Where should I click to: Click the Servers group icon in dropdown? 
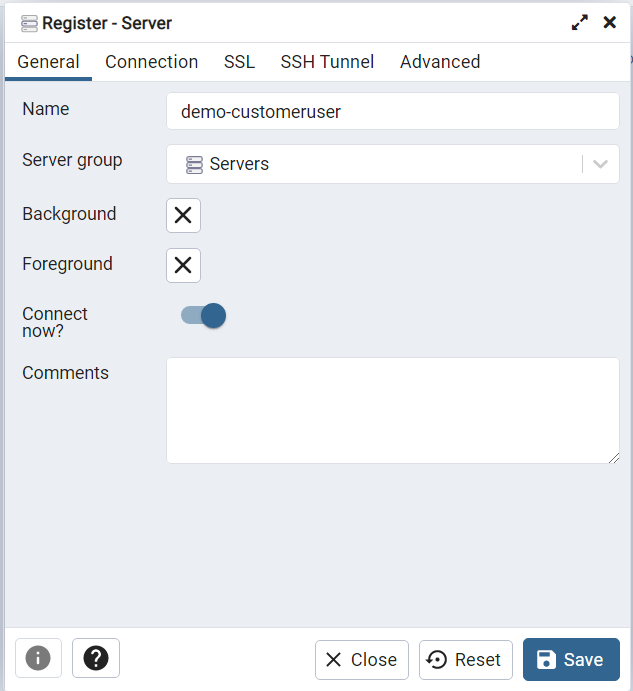click(194, 164)
